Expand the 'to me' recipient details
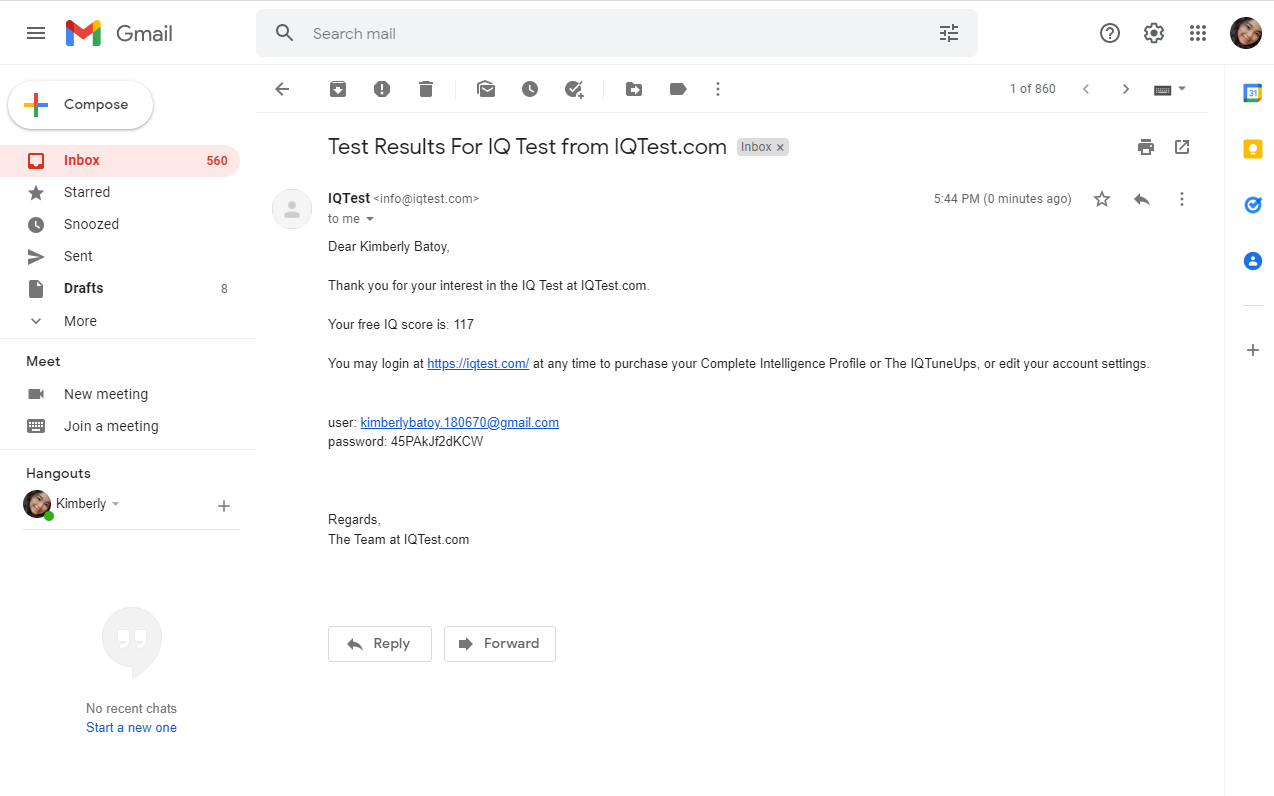 point(370,218)
